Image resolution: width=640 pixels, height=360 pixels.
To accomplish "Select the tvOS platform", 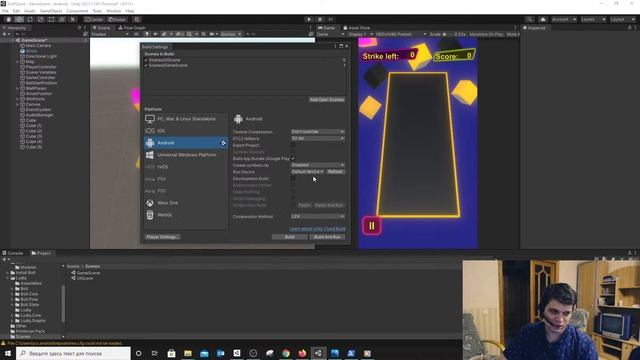I will [186, 167].
